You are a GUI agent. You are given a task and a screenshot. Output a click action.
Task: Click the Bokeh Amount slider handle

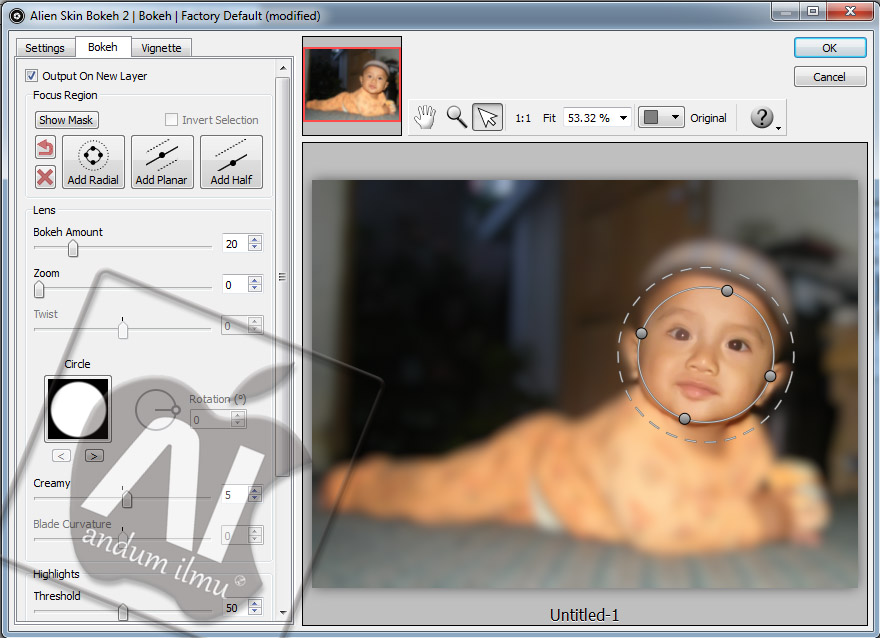[x=73, y=248]
